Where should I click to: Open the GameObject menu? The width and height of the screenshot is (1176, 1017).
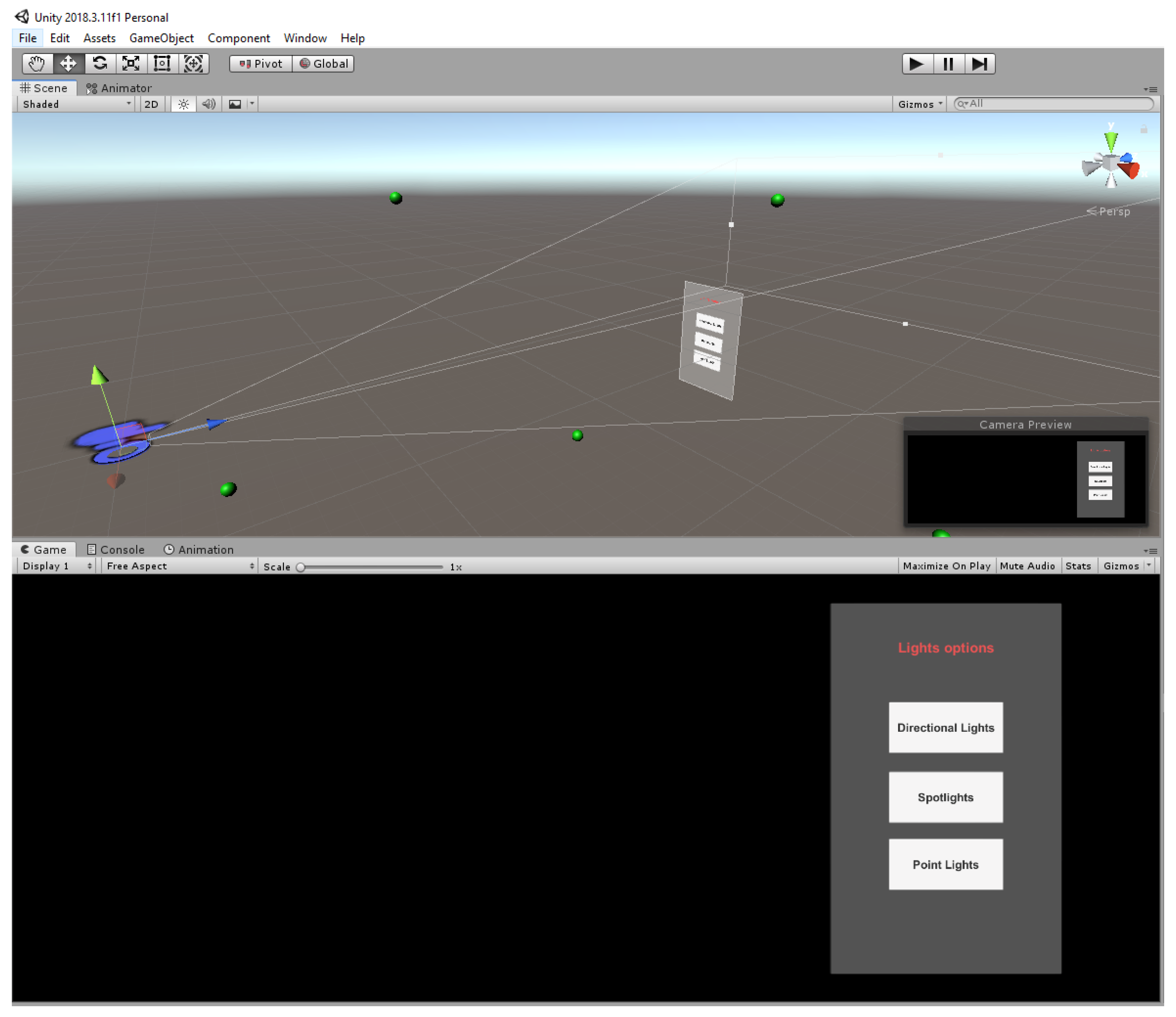tap(161, 38)
